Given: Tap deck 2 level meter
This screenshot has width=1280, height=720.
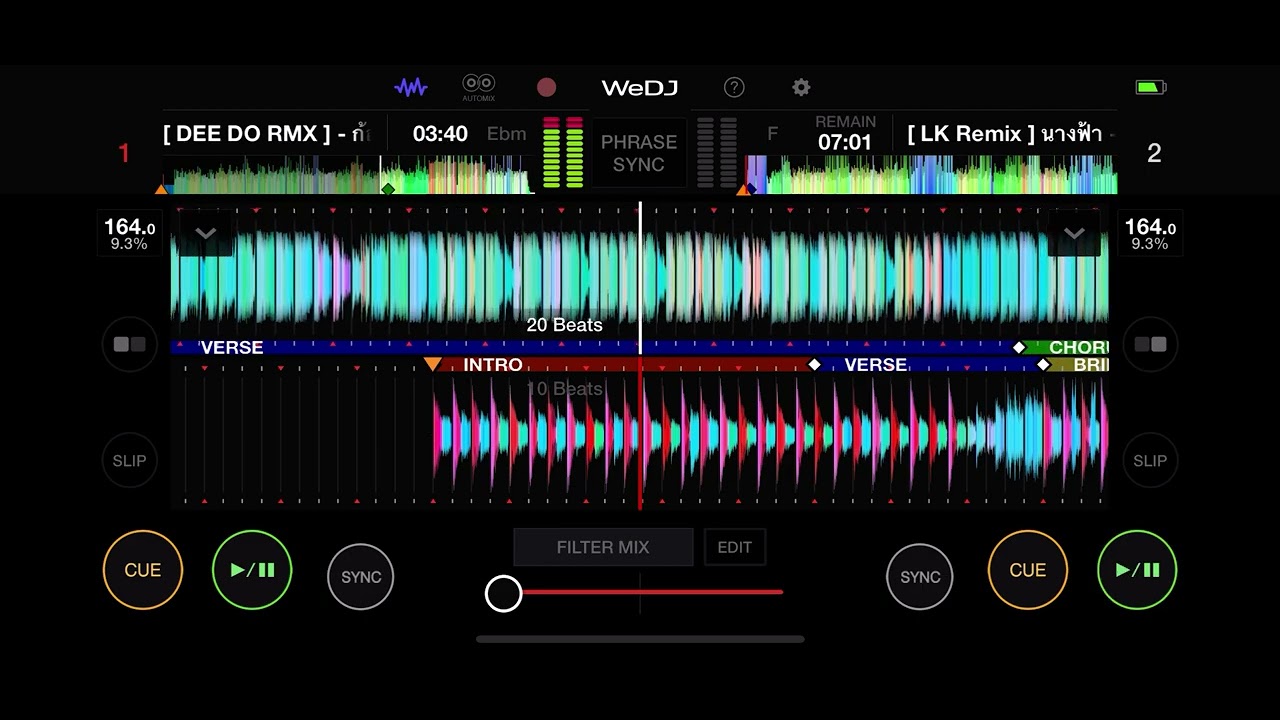Looking at the screenshot, I should pyautogui.click(x=717, y=153).
